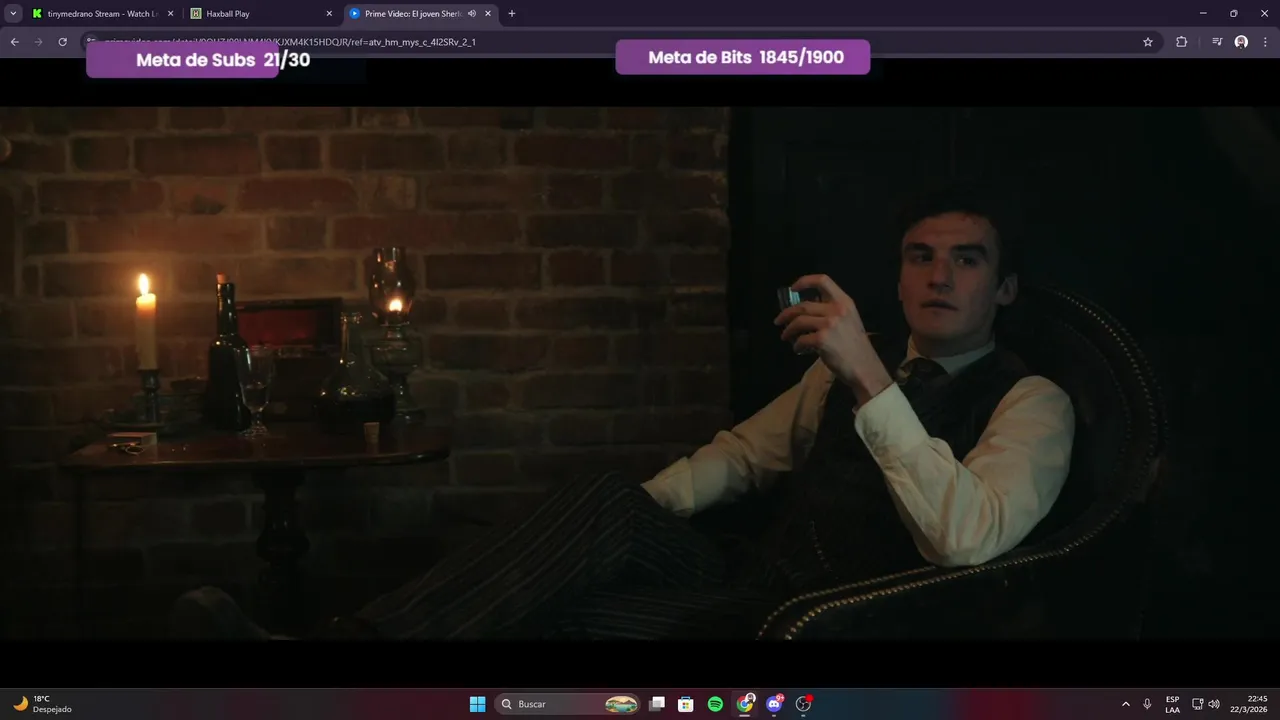Mute the Prime Video tab via its speaker icon
Screen dimensions: 1280x720
tap(472, 14)
